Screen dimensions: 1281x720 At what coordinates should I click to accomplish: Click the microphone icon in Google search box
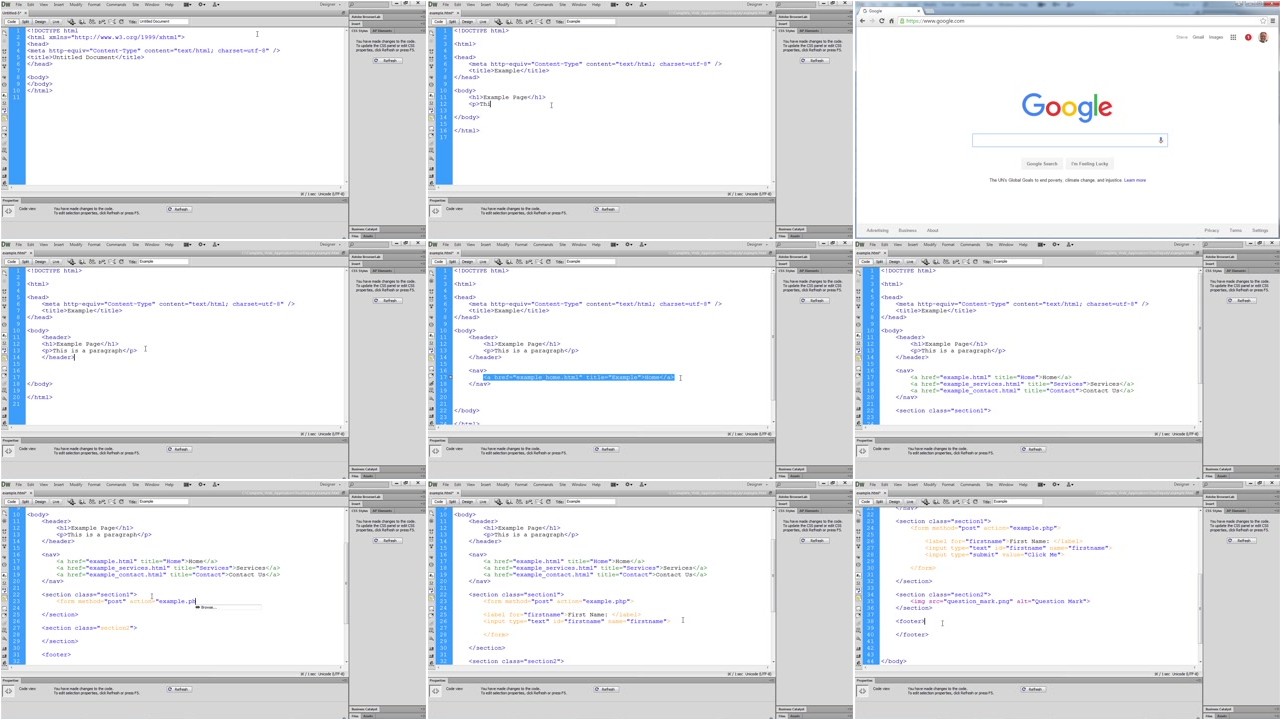tap(1160, 140)
